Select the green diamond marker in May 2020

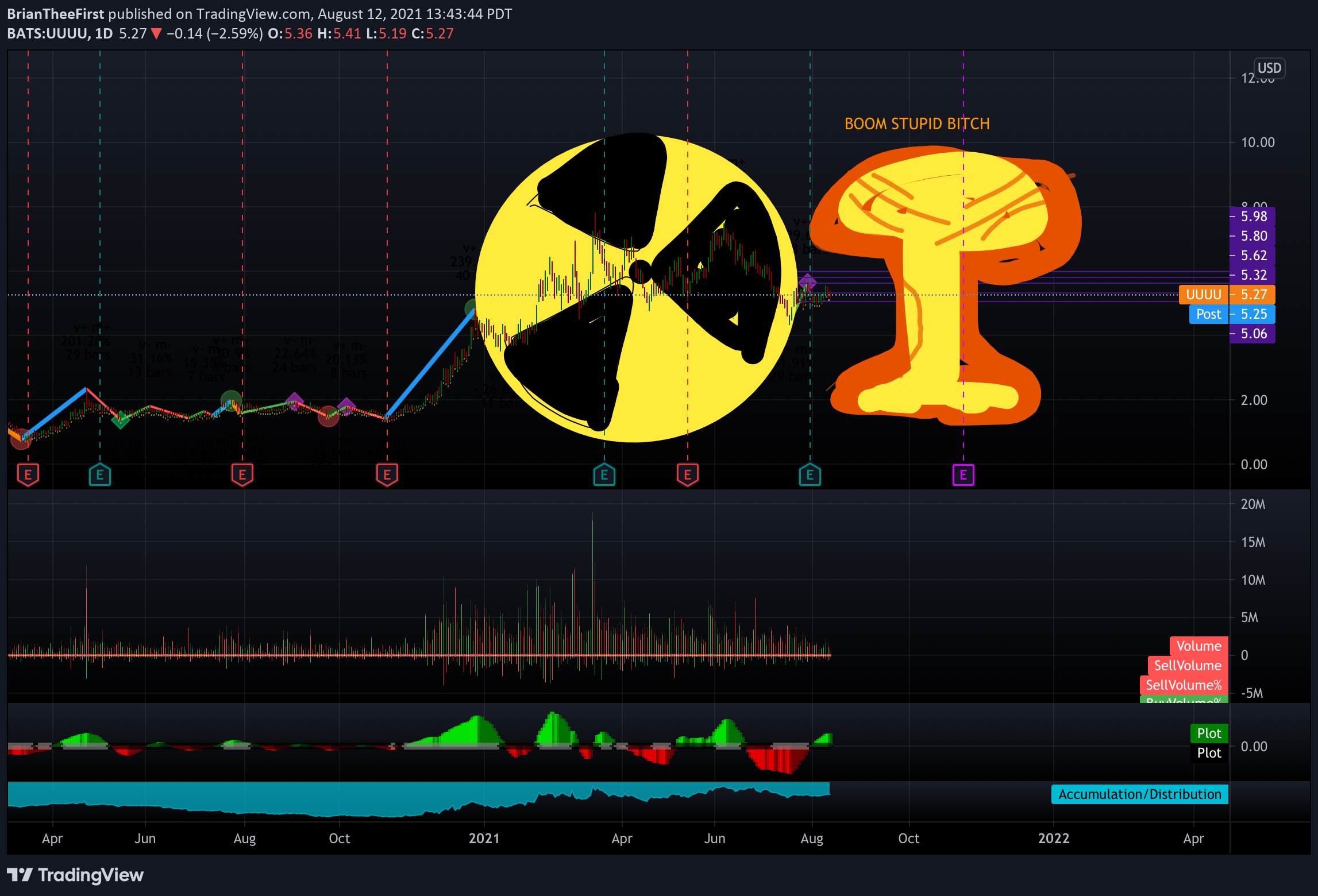[x=120, y=420]
